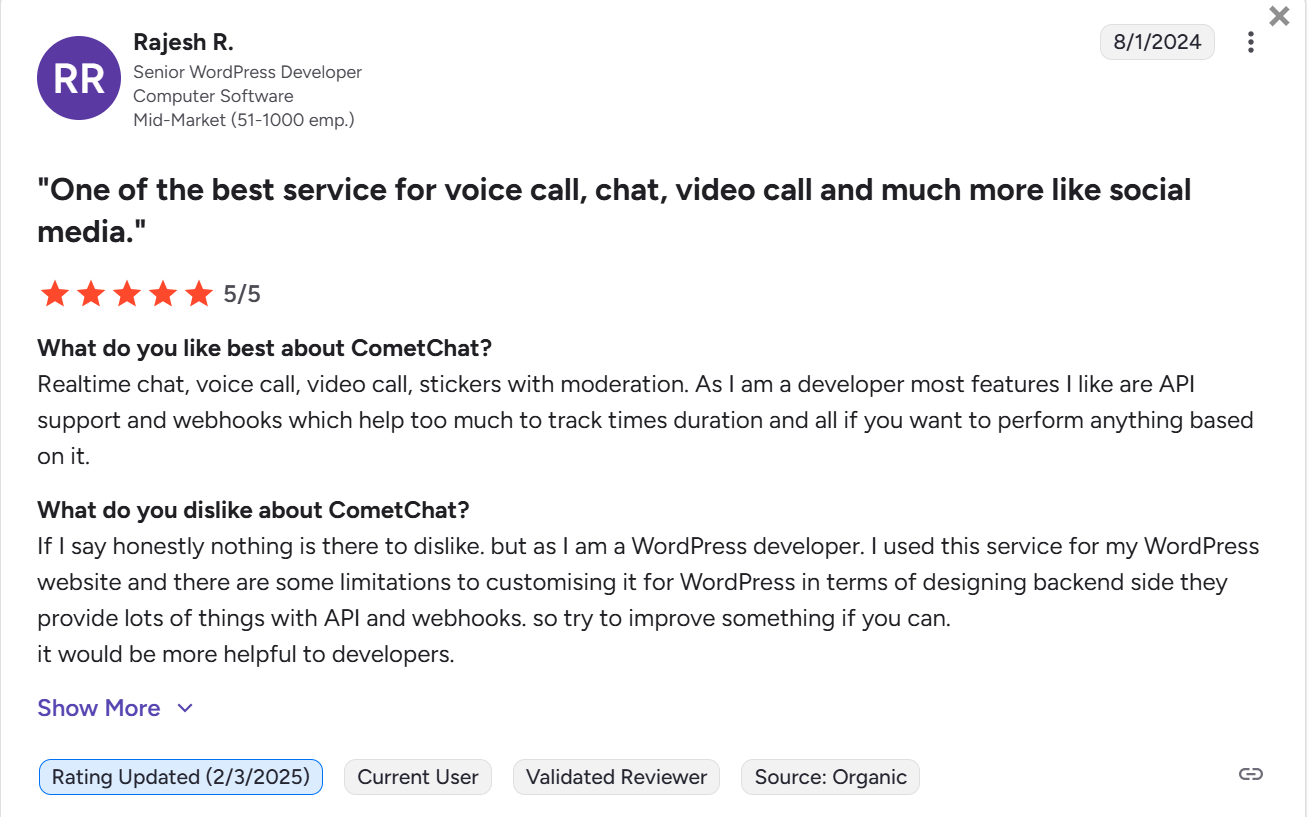Select the first red star in the rating
1312x817 pixels.
(x=55, y=293)
